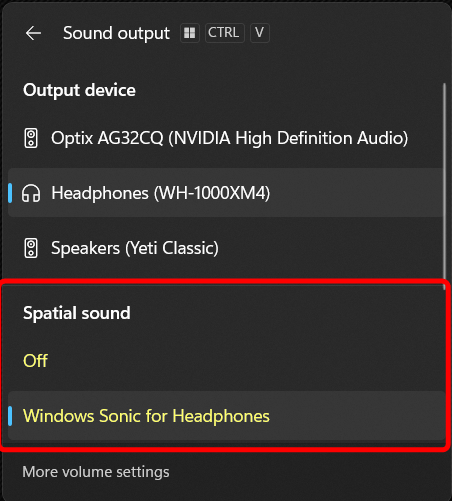Image resolution: width=452 pixels, height=501 pixels.
Task: Select Optix AG32CQ NVIDIA audio output
Action: tap(225, 138)
